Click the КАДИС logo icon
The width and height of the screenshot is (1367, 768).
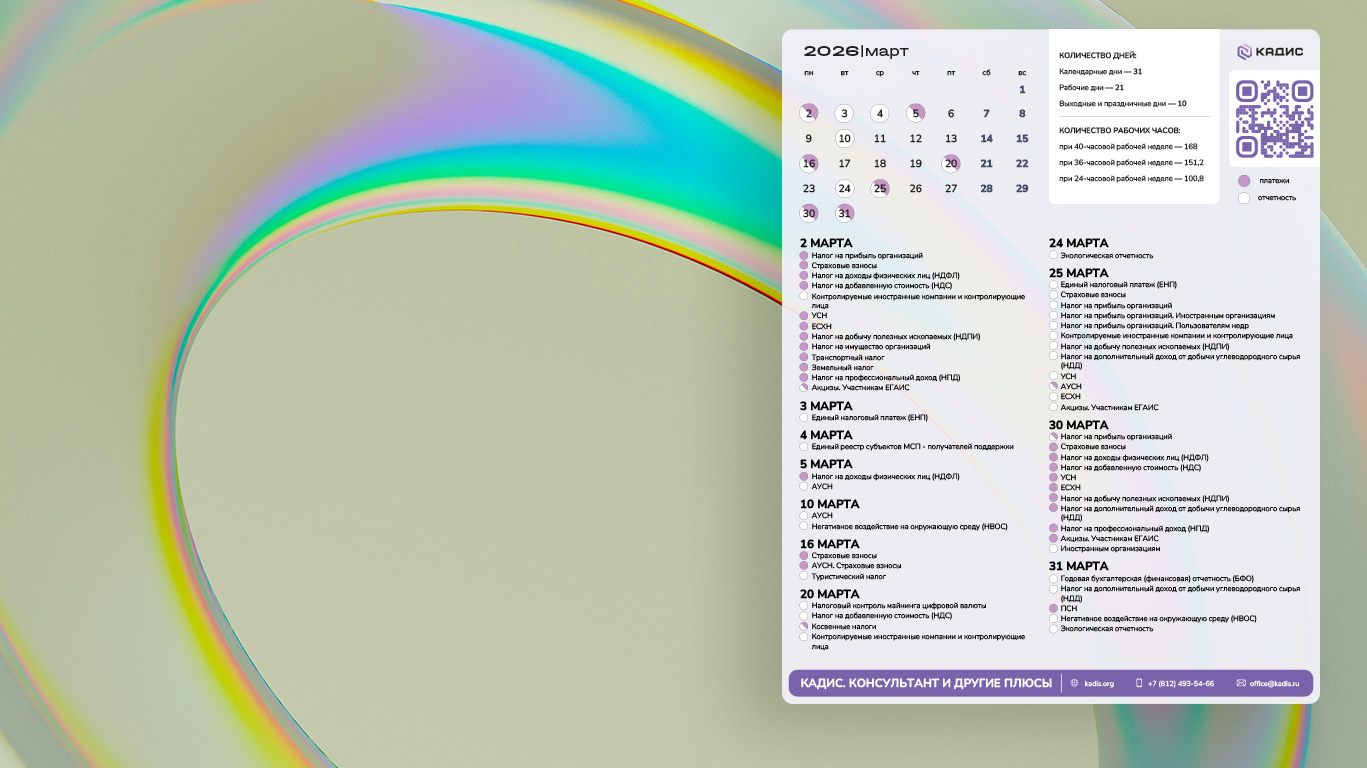pyautogui.click(x=1244, y=52)
